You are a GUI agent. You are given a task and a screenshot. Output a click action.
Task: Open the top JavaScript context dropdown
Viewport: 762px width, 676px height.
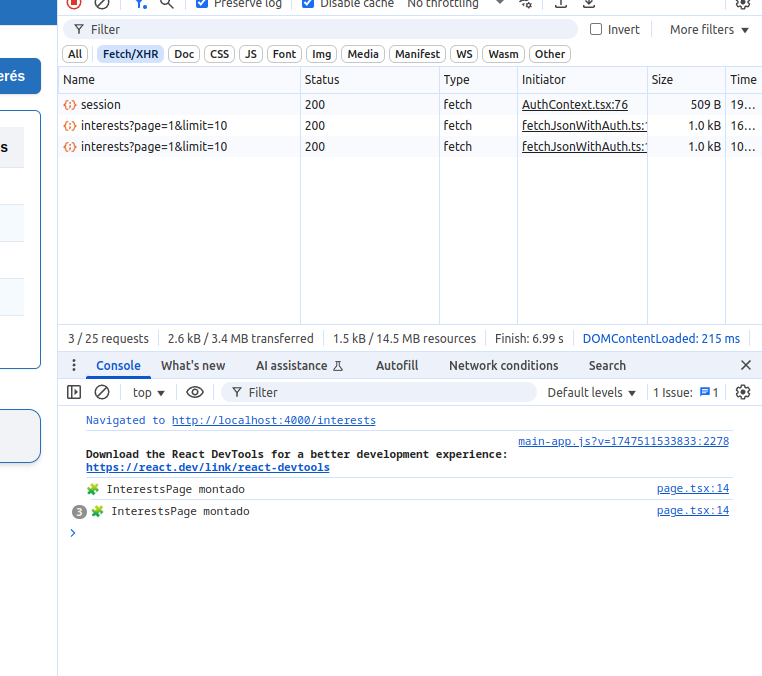(149, 393)
